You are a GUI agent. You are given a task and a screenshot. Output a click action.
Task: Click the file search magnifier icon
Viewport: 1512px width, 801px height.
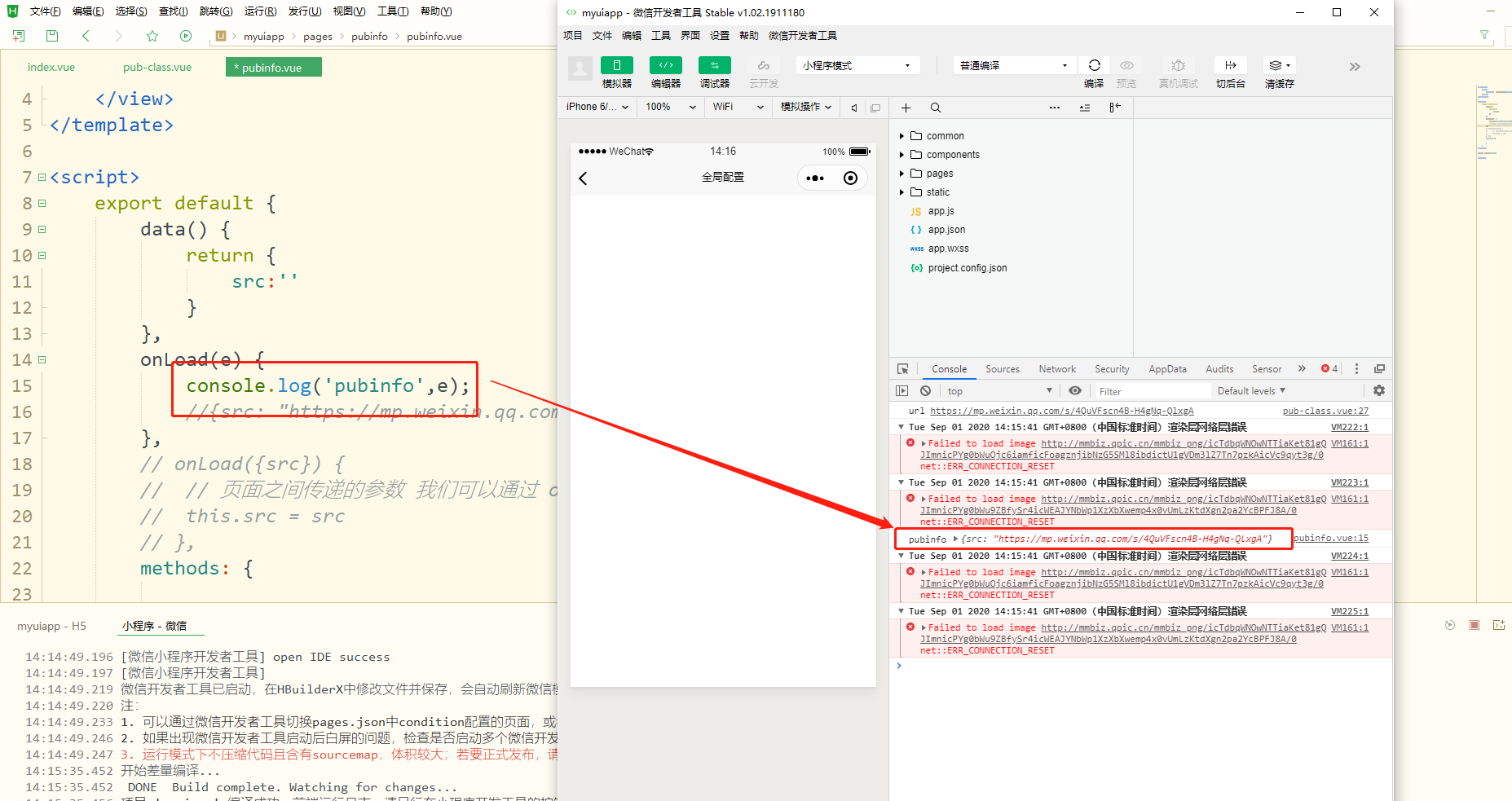936,108
